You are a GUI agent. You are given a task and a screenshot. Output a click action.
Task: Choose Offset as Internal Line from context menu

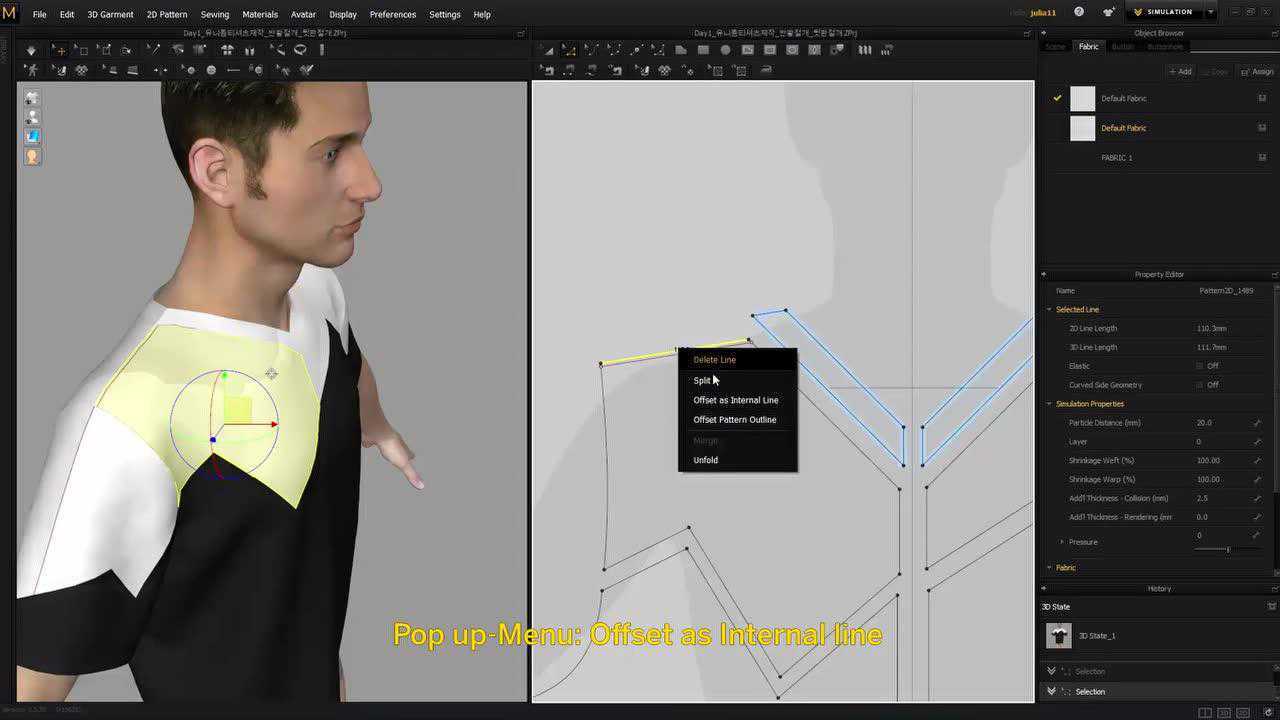click(x=735, y=400)
